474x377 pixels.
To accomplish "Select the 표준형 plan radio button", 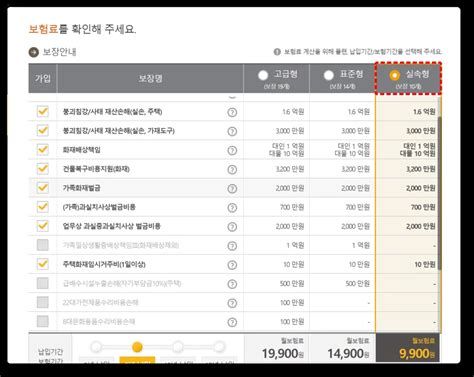I will [x=329, y=76].
